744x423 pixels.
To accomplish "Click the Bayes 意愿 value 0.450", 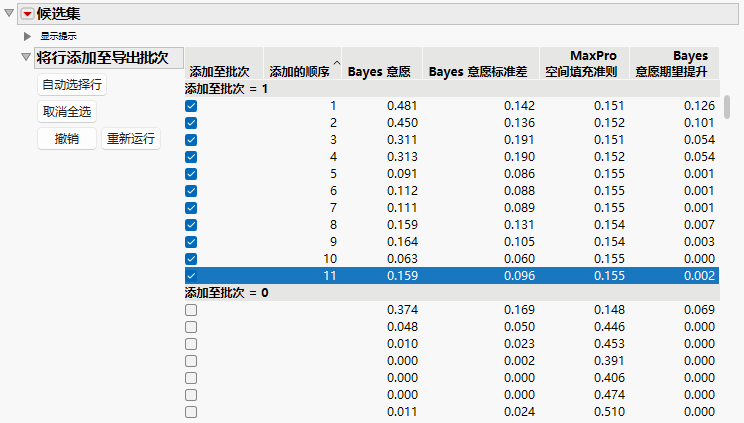I will (x=402, y=123).
